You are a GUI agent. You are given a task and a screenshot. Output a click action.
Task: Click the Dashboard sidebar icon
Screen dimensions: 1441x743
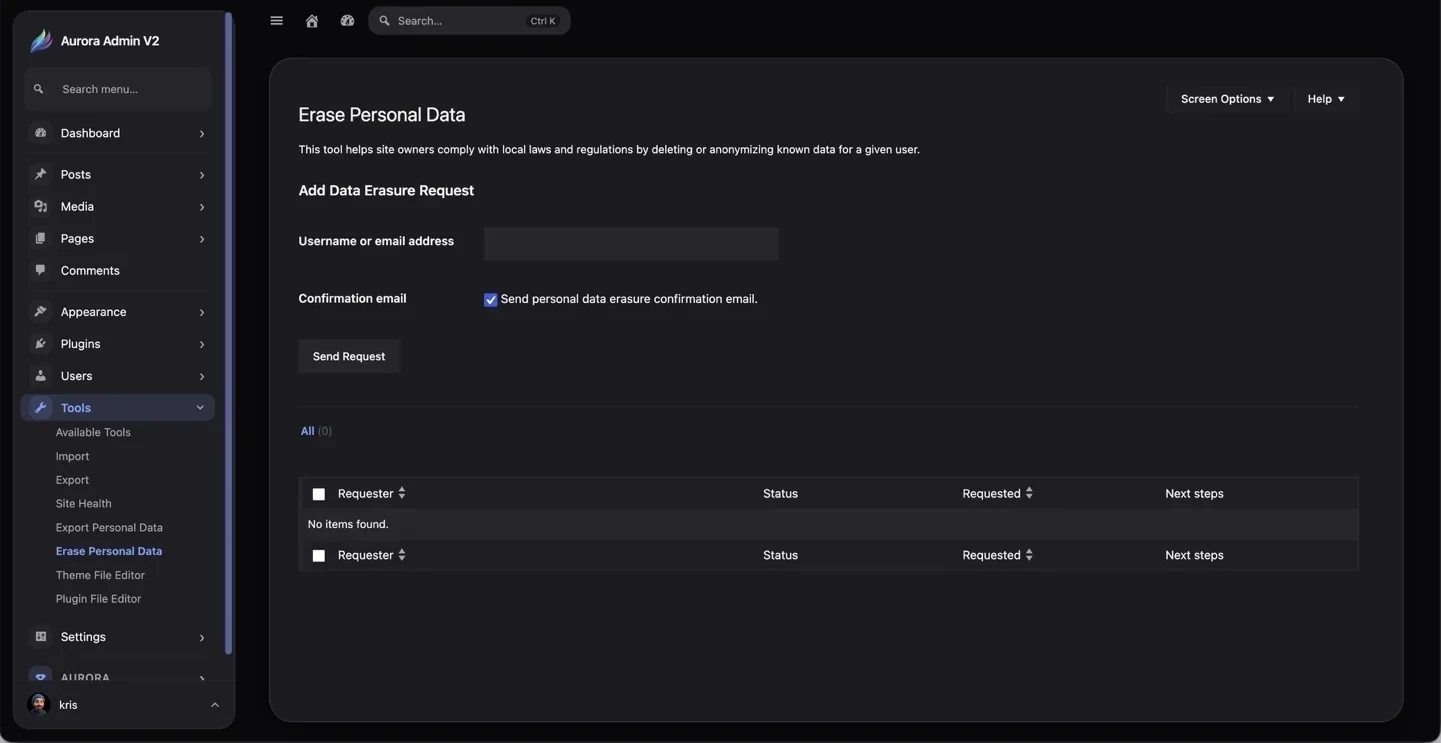[x=41, y=133]
